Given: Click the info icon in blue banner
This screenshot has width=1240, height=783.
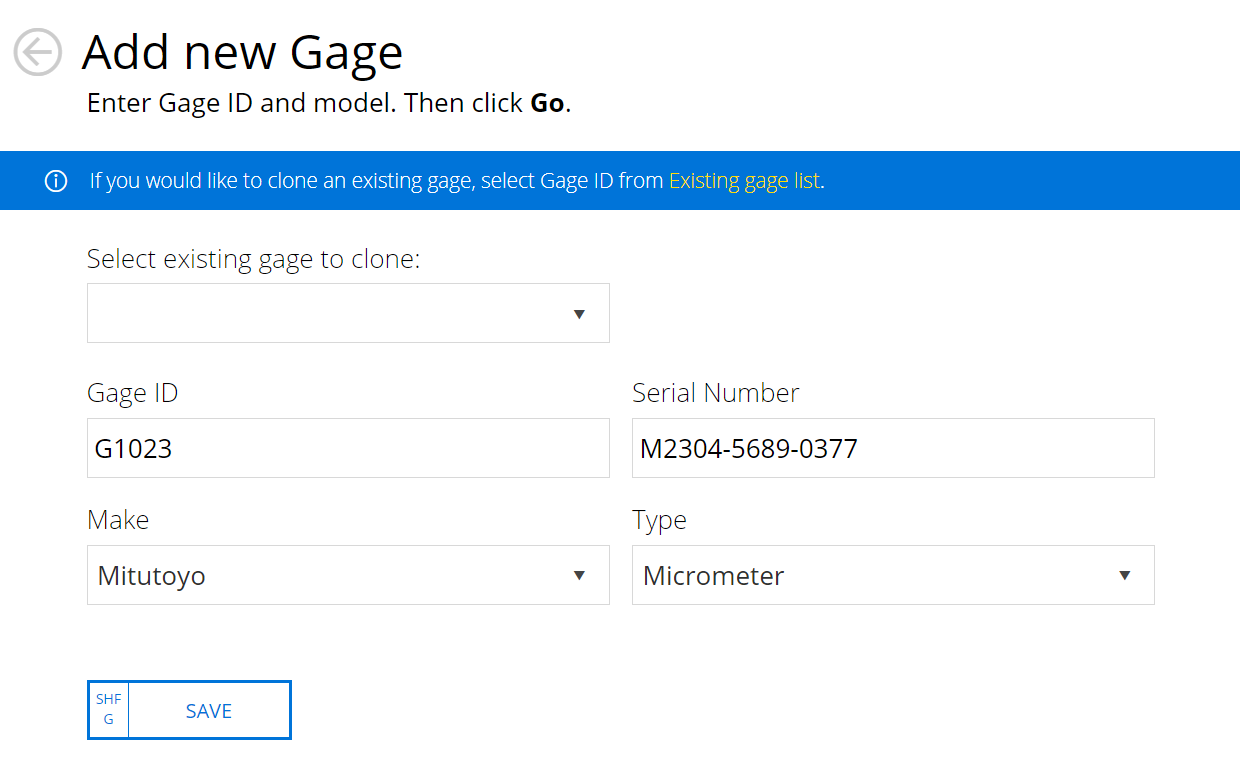Looking at the screenshot, I should pos(56,181).
